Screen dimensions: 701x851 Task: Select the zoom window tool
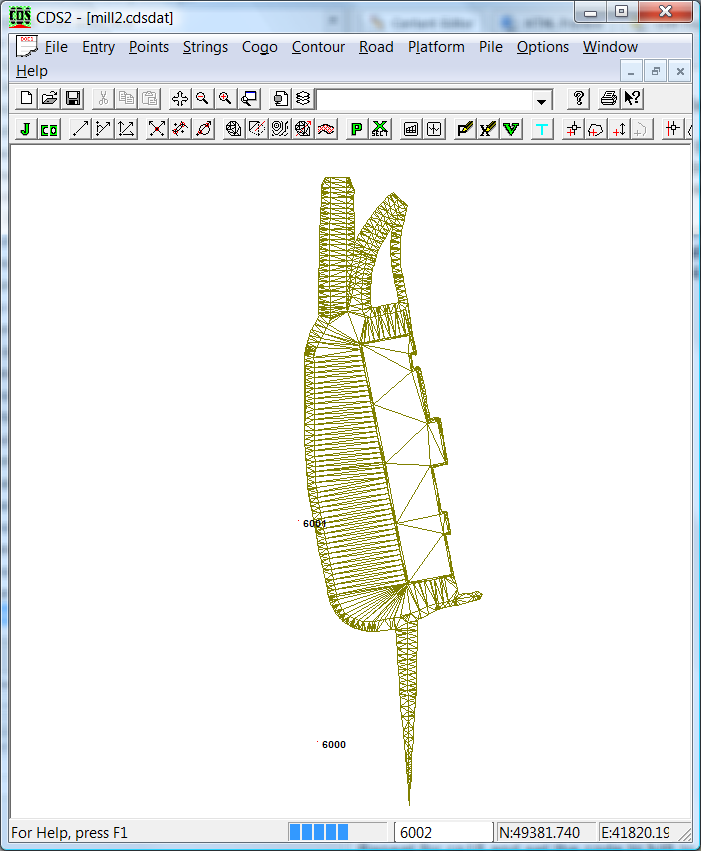[x=249, y=98]
